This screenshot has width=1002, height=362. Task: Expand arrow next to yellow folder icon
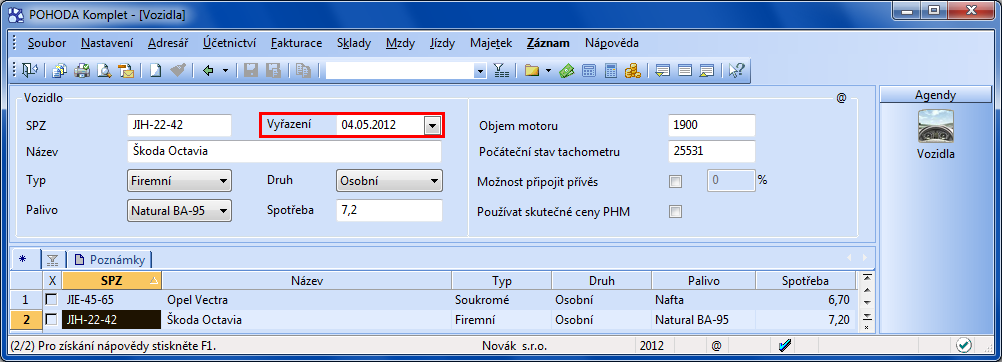coord(548,71)
